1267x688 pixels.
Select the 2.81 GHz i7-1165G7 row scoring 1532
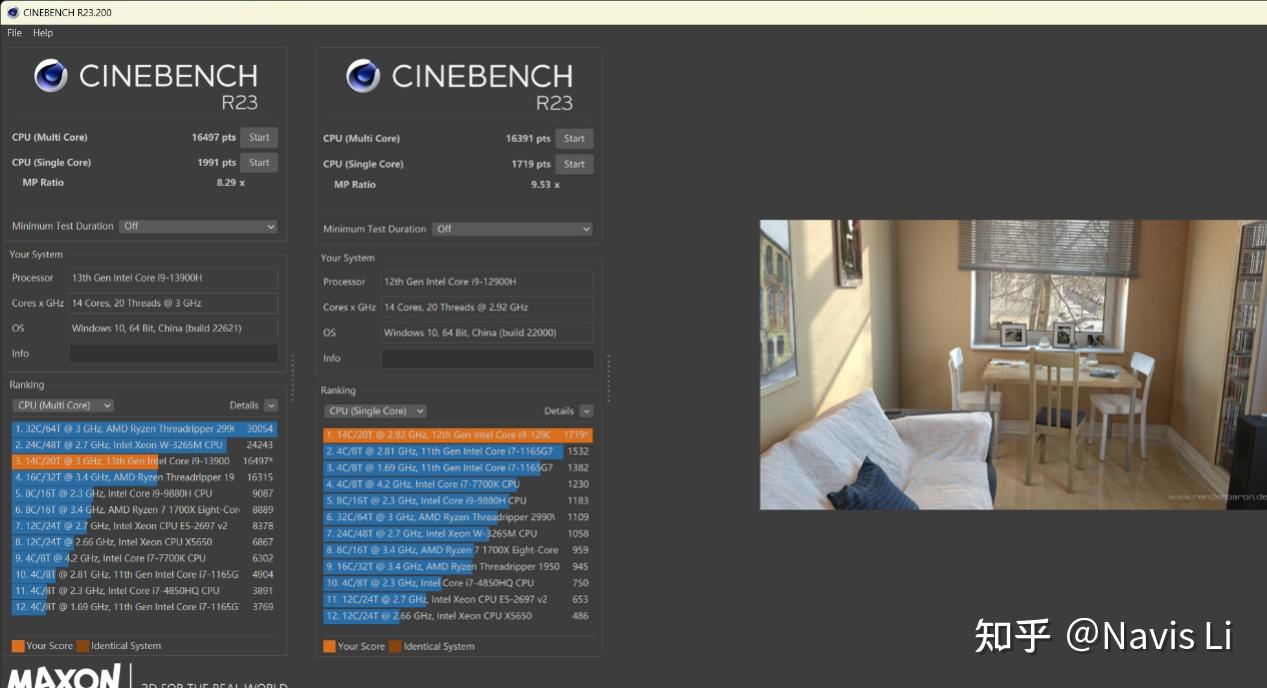(x=458, y=451)
